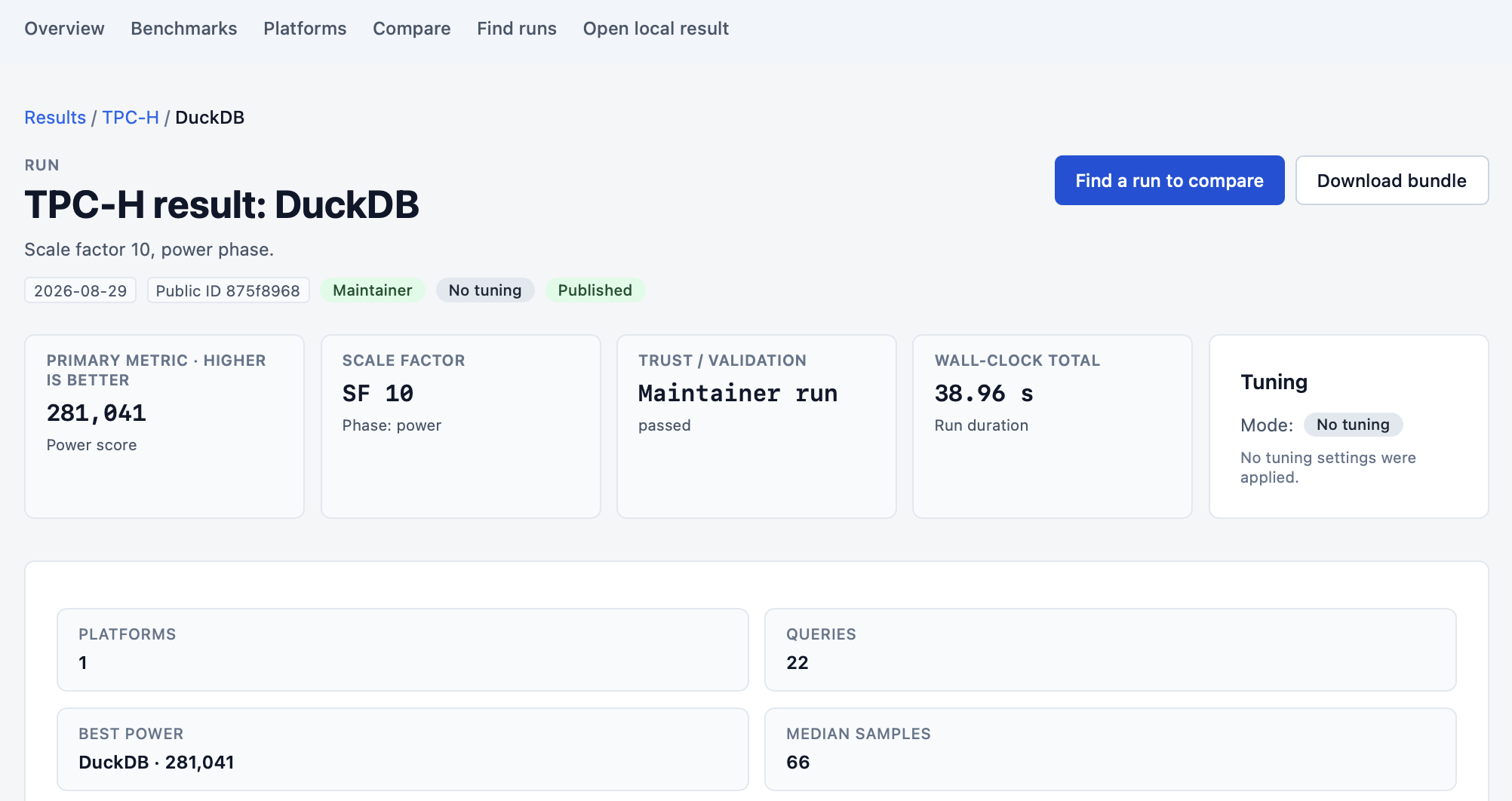Screen dimensions: 1512x801
Task: Open the Find runs page
Action: tap(517, 29)
